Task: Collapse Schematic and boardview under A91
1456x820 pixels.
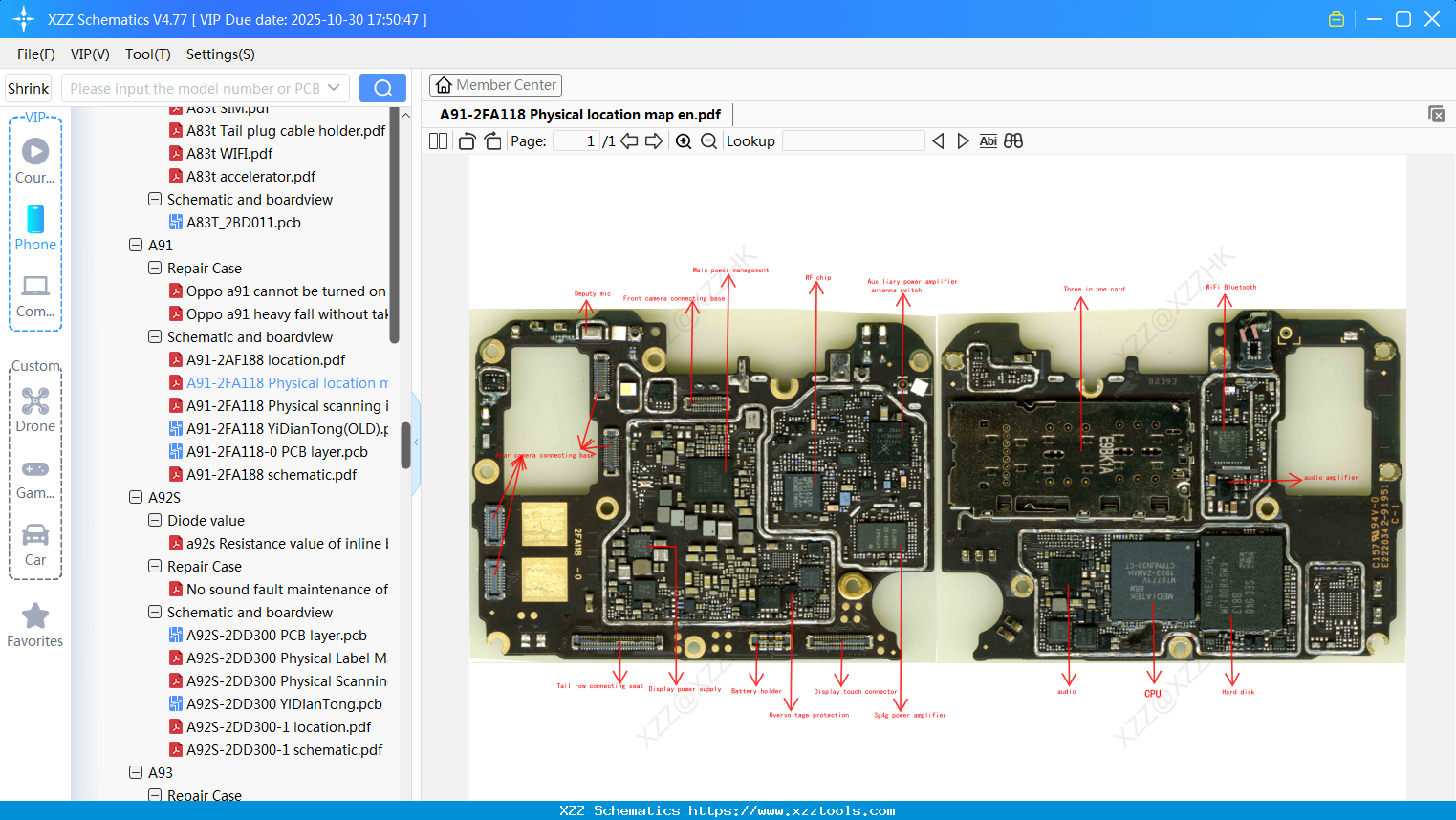Action: tap(155, 336)
